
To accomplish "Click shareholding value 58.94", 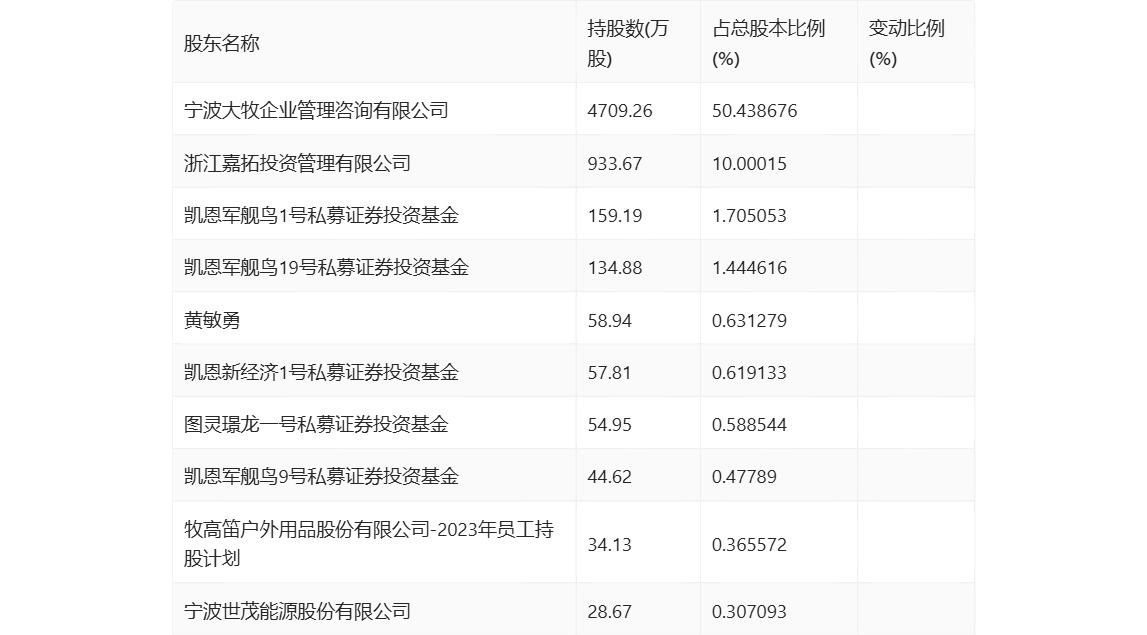I will pos(609,320).
